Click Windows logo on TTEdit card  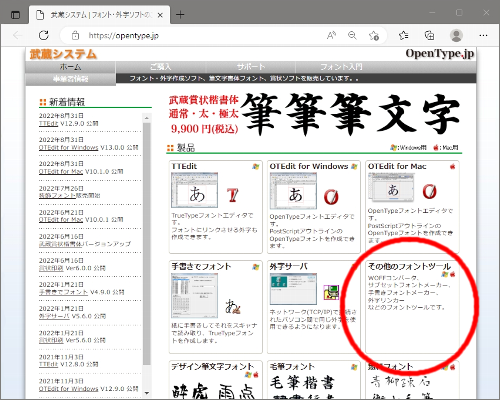[x=256, y=166]
